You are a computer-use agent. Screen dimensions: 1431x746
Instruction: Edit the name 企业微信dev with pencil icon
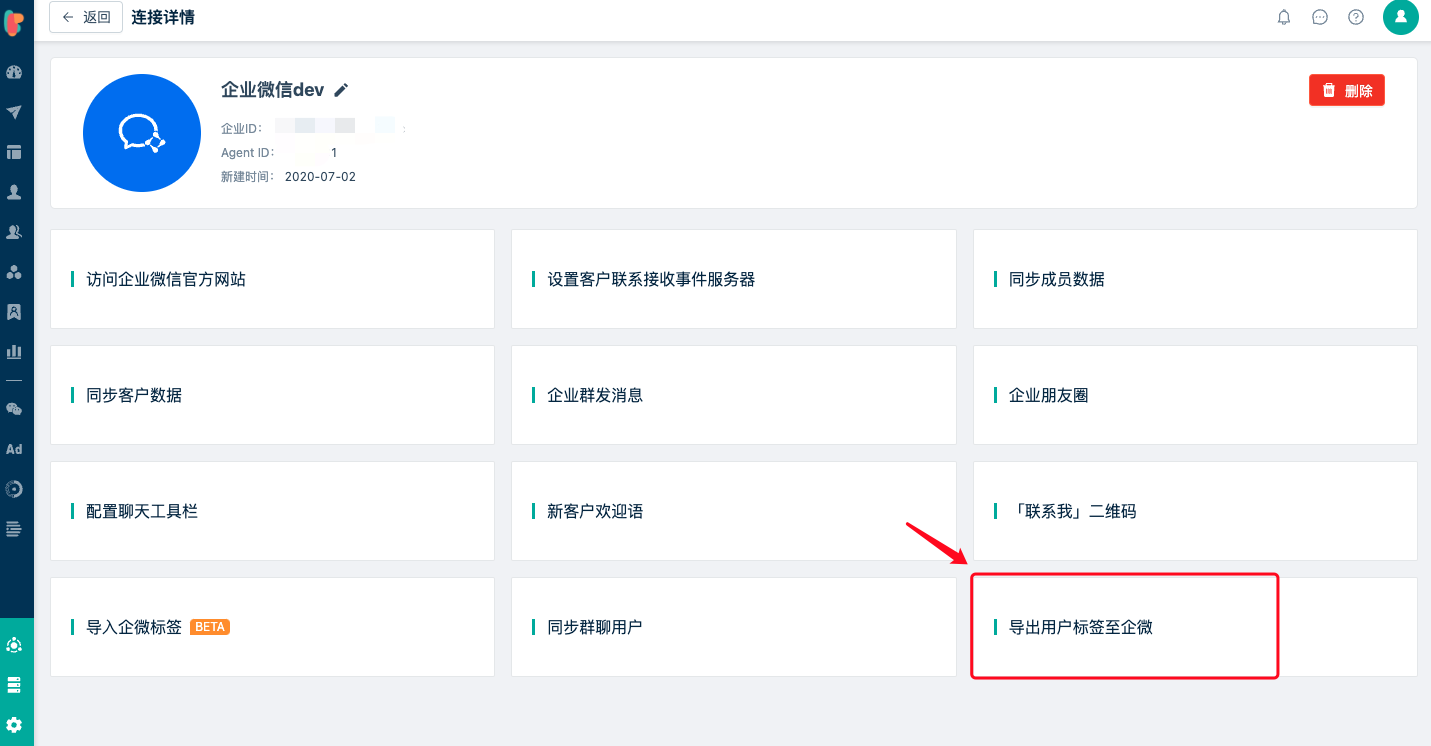pyautogui.click(x=341, y=90)
